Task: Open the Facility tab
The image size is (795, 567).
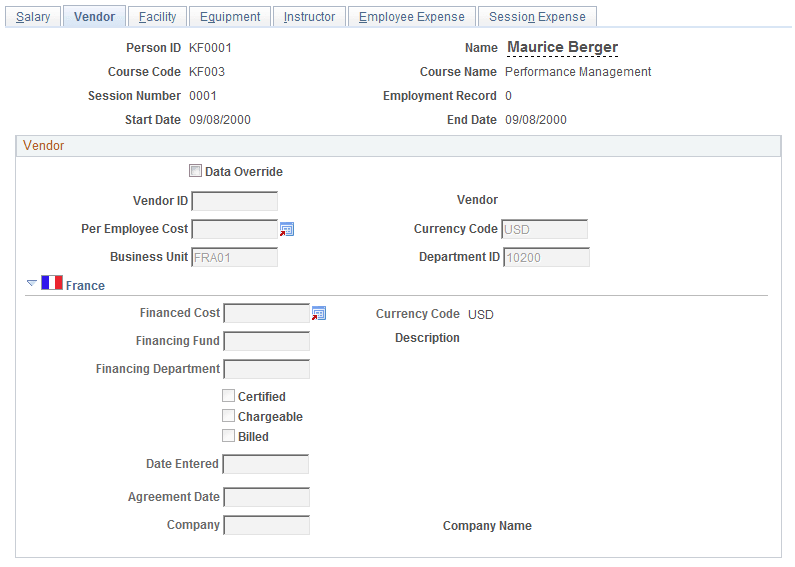Action: click(x=158, y=17)
